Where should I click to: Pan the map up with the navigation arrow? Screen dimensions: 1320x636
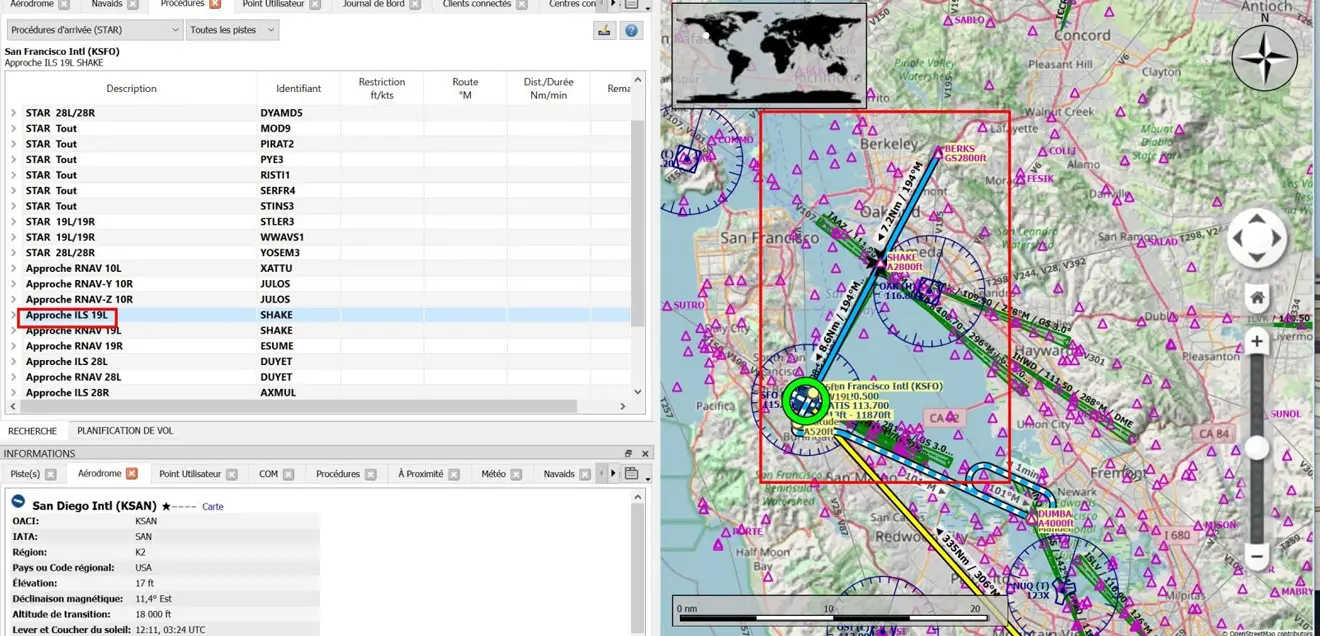click(1257, 219)
